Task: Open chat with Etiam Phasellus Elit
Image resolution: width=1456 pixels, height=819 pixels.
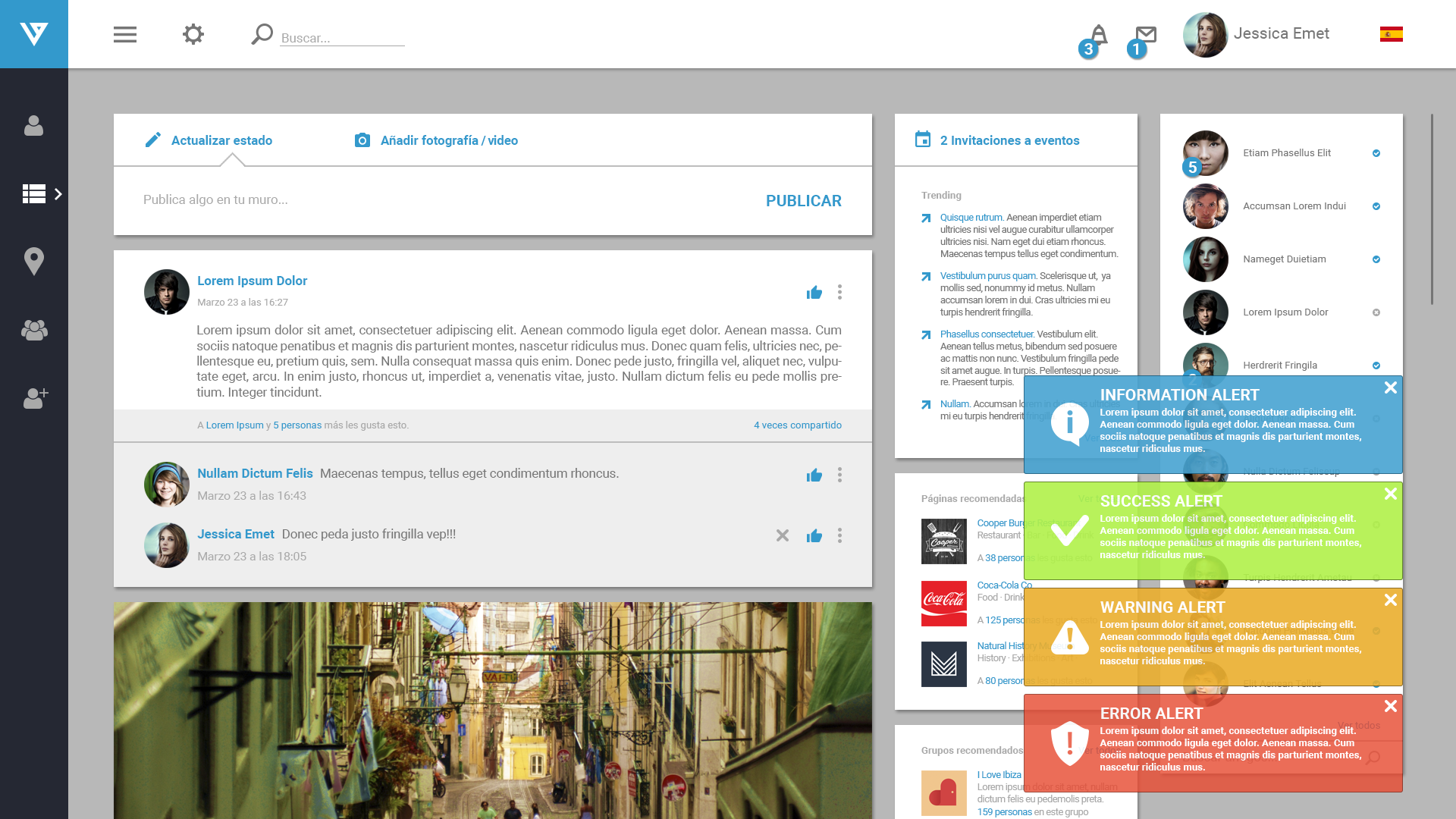Action: [x=1282, y=153]
